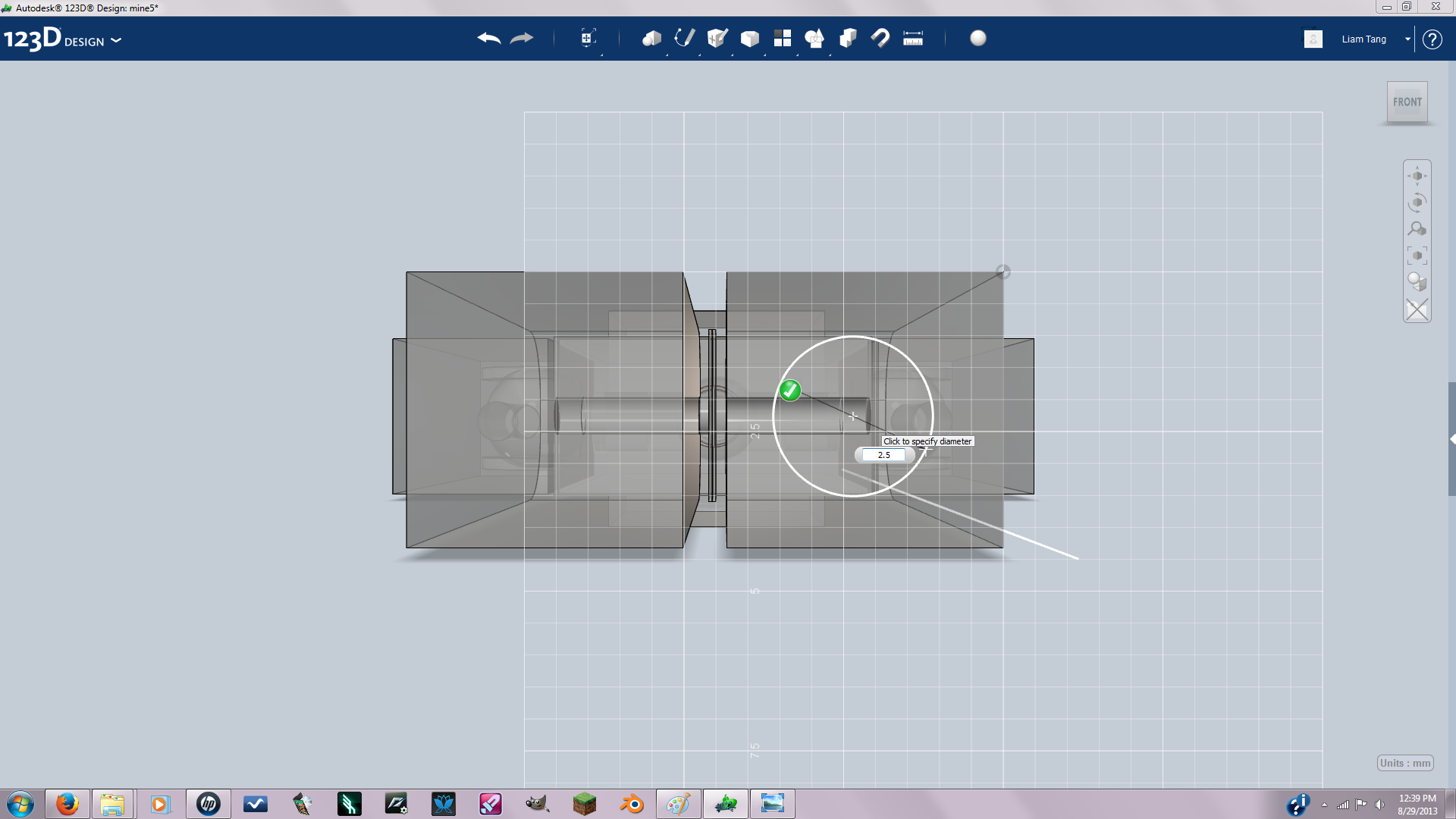The width and height of the screenshot is (1456, 819).
Task: Click the green checkmark to finish sketch
Action: tap(790, 391)
